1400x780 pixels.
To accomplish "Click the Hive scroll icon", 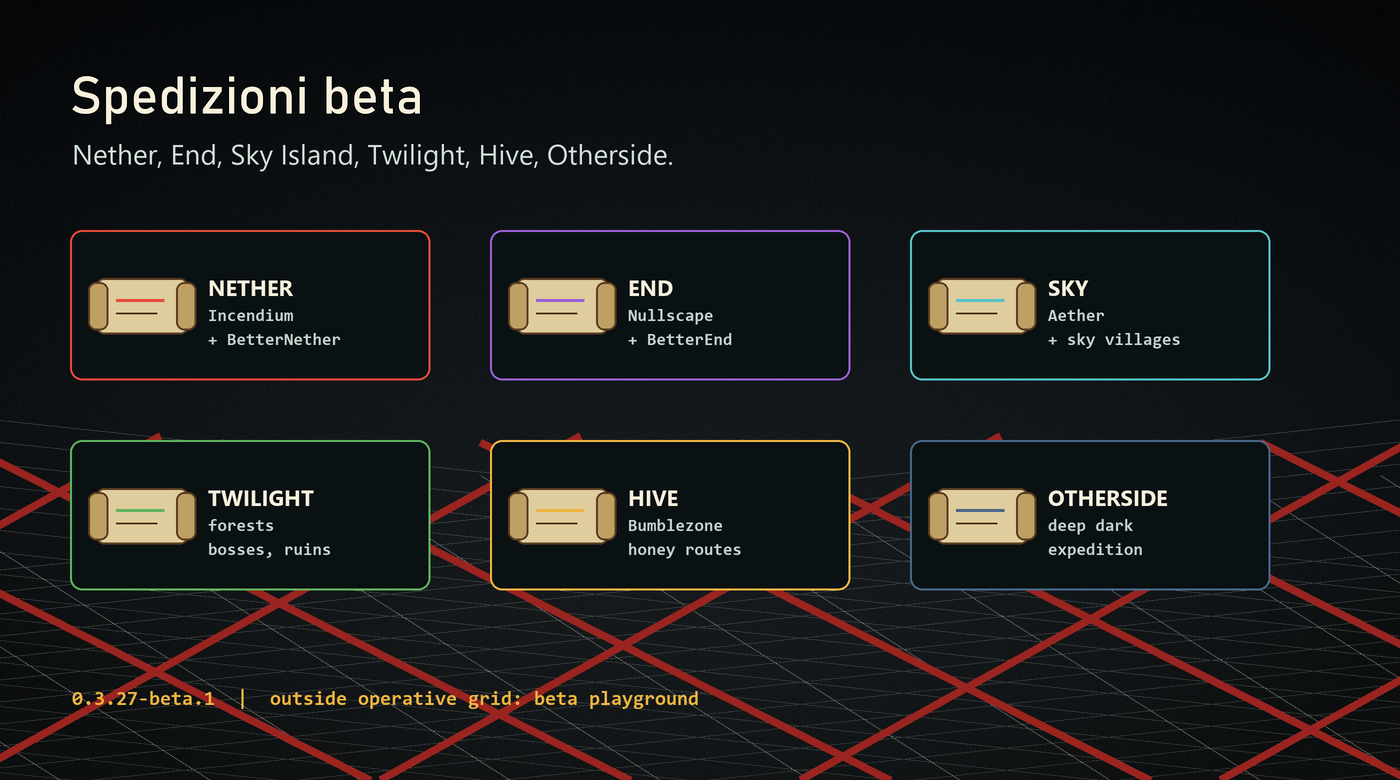I will tap(562, 516).
